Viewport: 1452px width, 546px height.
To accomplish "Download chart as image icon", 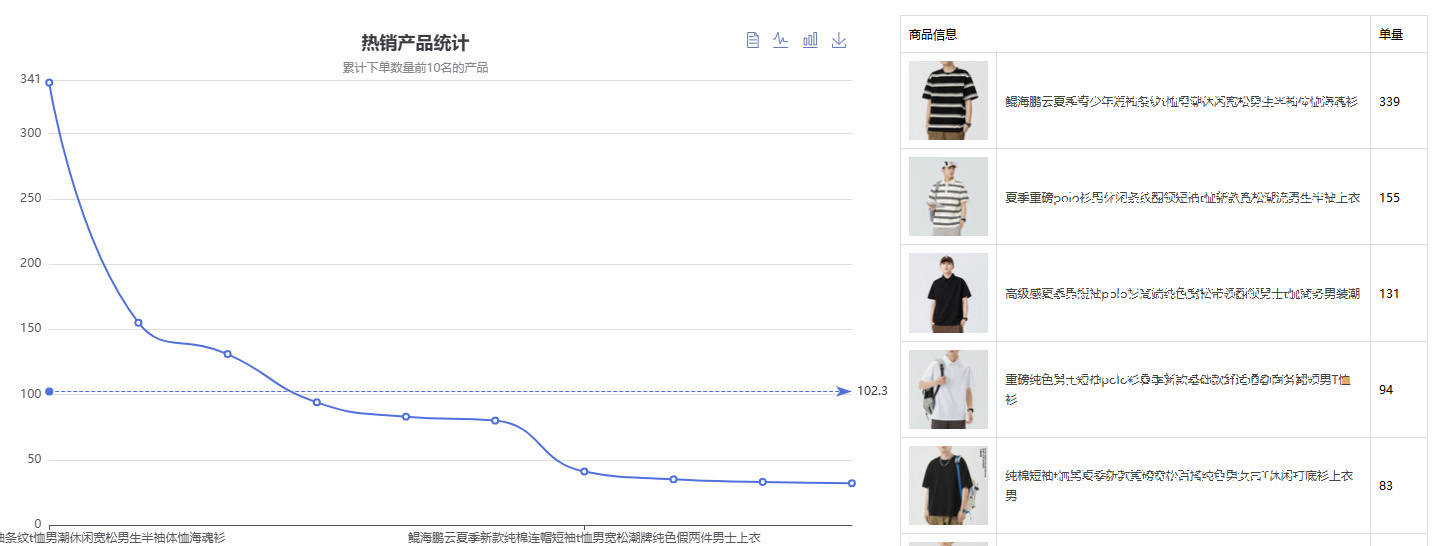I will point(839,40).
